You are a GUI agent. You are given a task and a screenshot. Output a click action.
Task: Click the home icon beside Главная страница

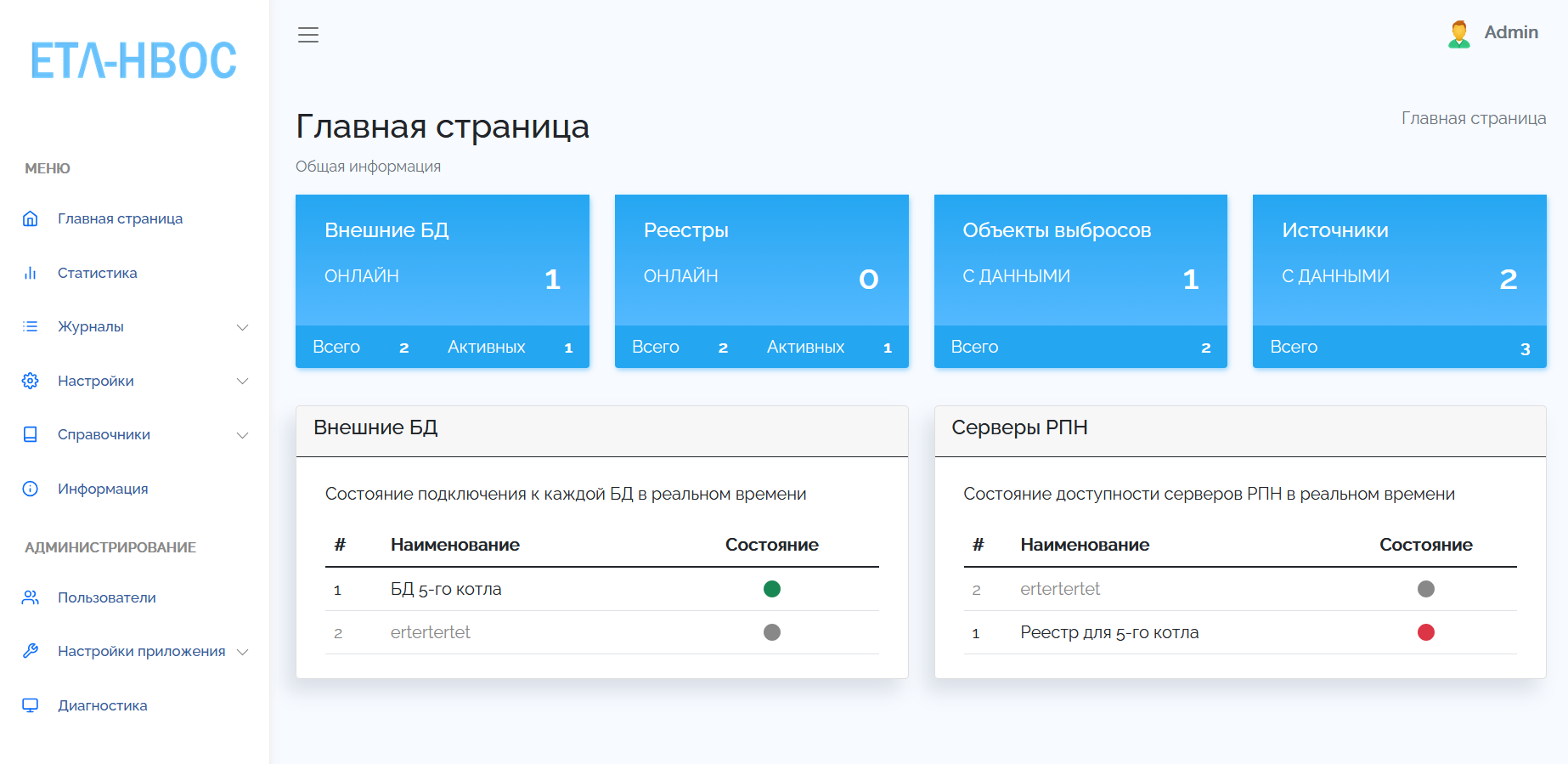(x=31, y=218)
